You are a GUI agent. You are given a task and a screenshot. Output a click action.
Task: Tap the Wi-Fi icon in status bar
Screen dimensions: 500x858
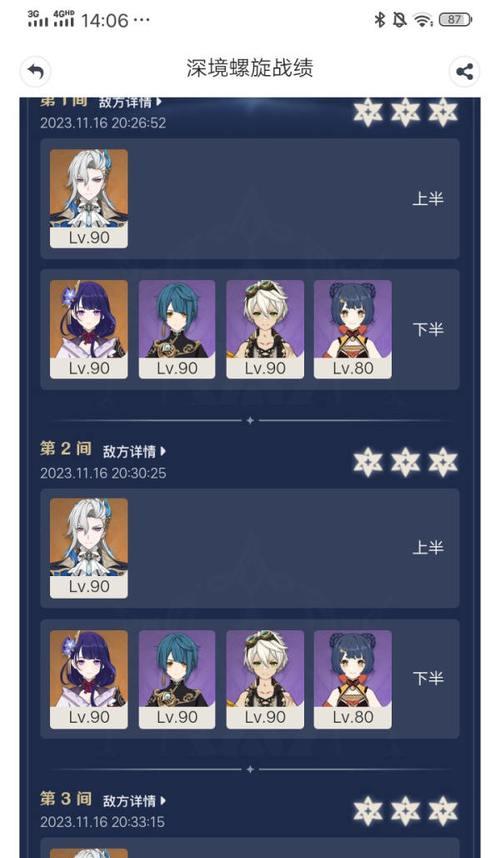click(x=423, y=20)
